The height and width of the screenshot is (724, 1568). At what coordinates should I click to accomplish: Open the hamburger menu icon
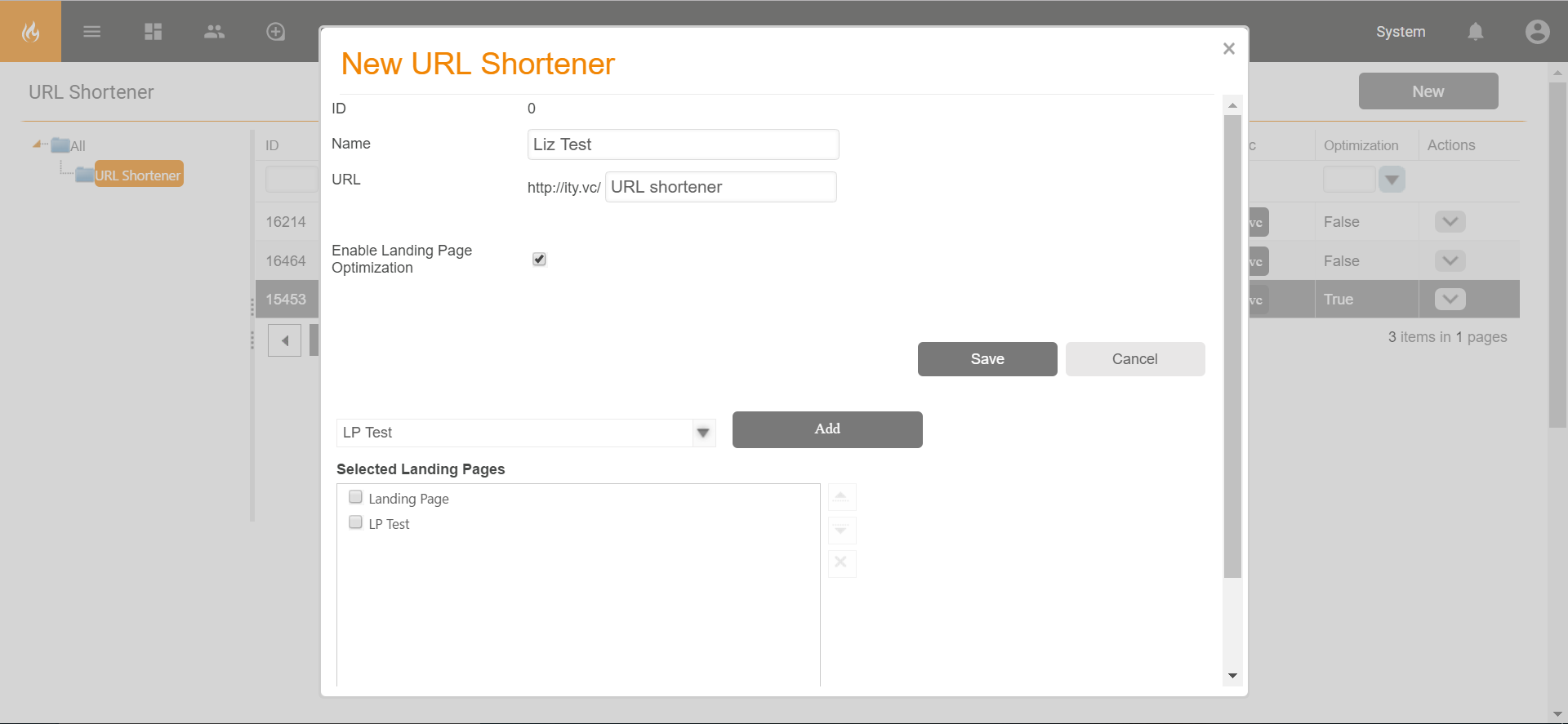click(91, 31)
